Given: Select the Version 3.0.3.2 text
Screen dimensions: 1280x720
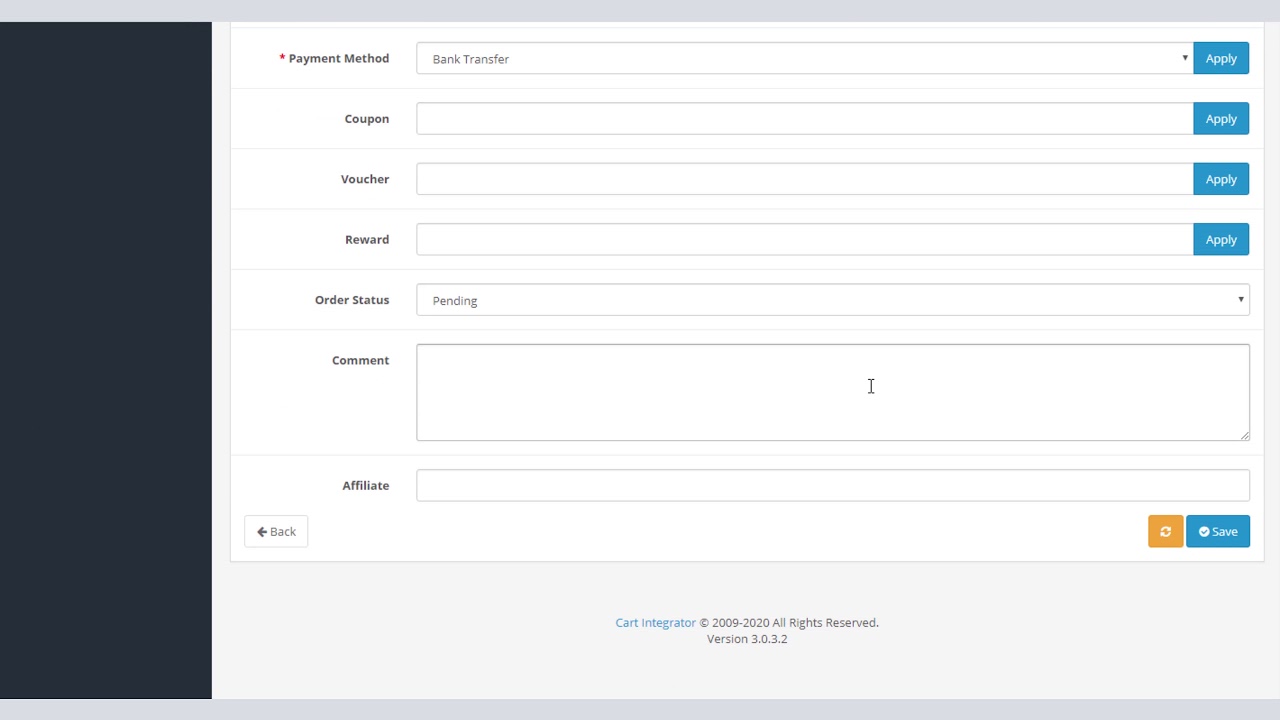Looking at the screenshot, I should click(x=747, y=639).
